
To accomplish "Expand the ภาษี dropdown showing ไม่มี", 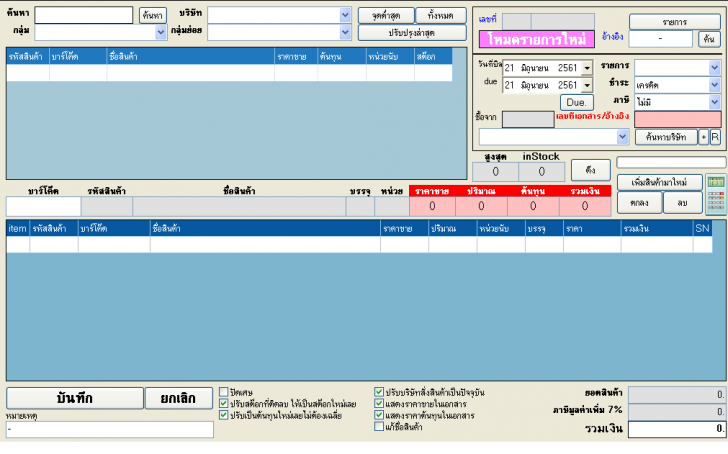I will click(715, 102).
